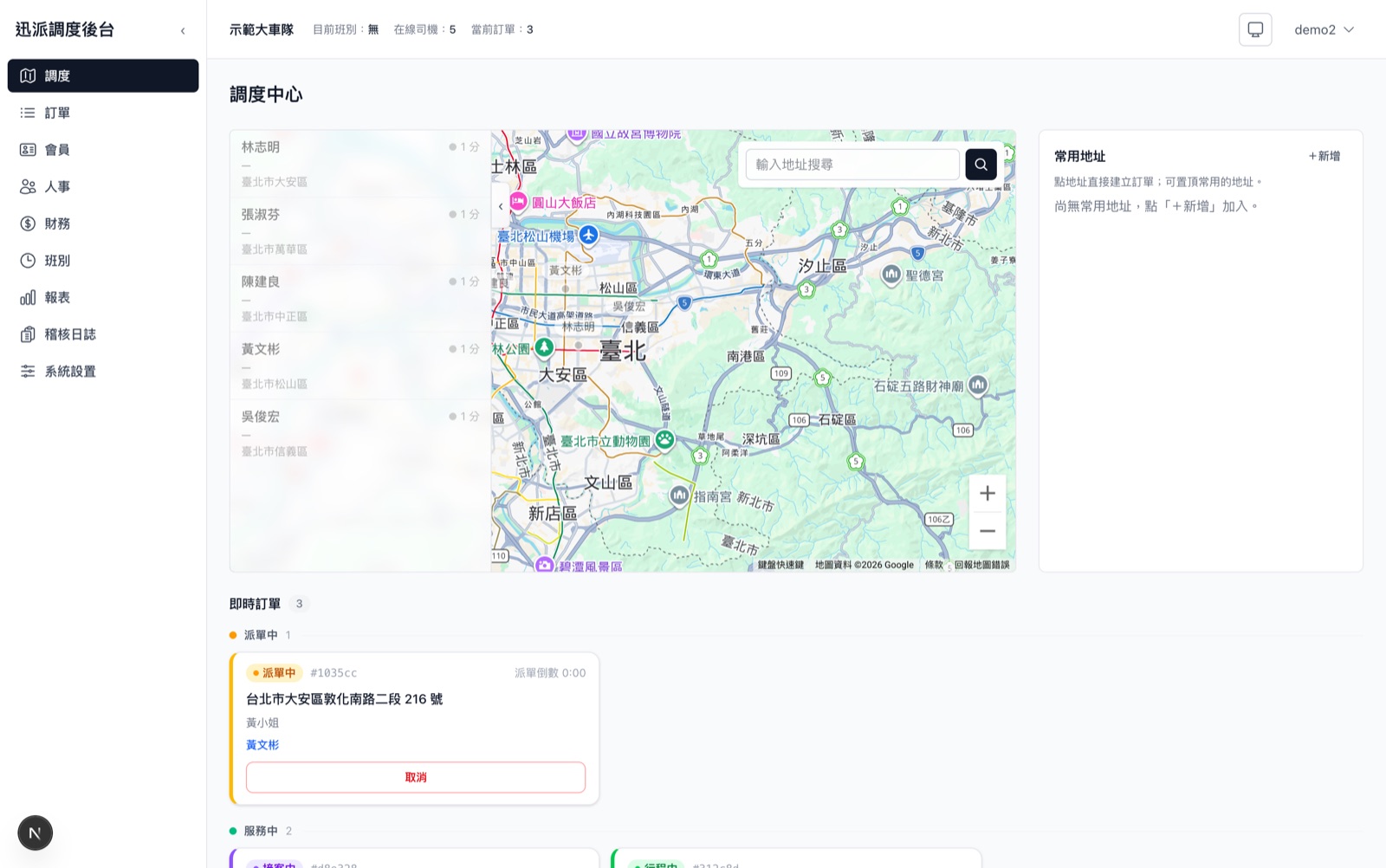Image resolution: width=1386 pixels, height=868 pixels.
Task: Click the 在線司機：5 status text
Action: 424,29
